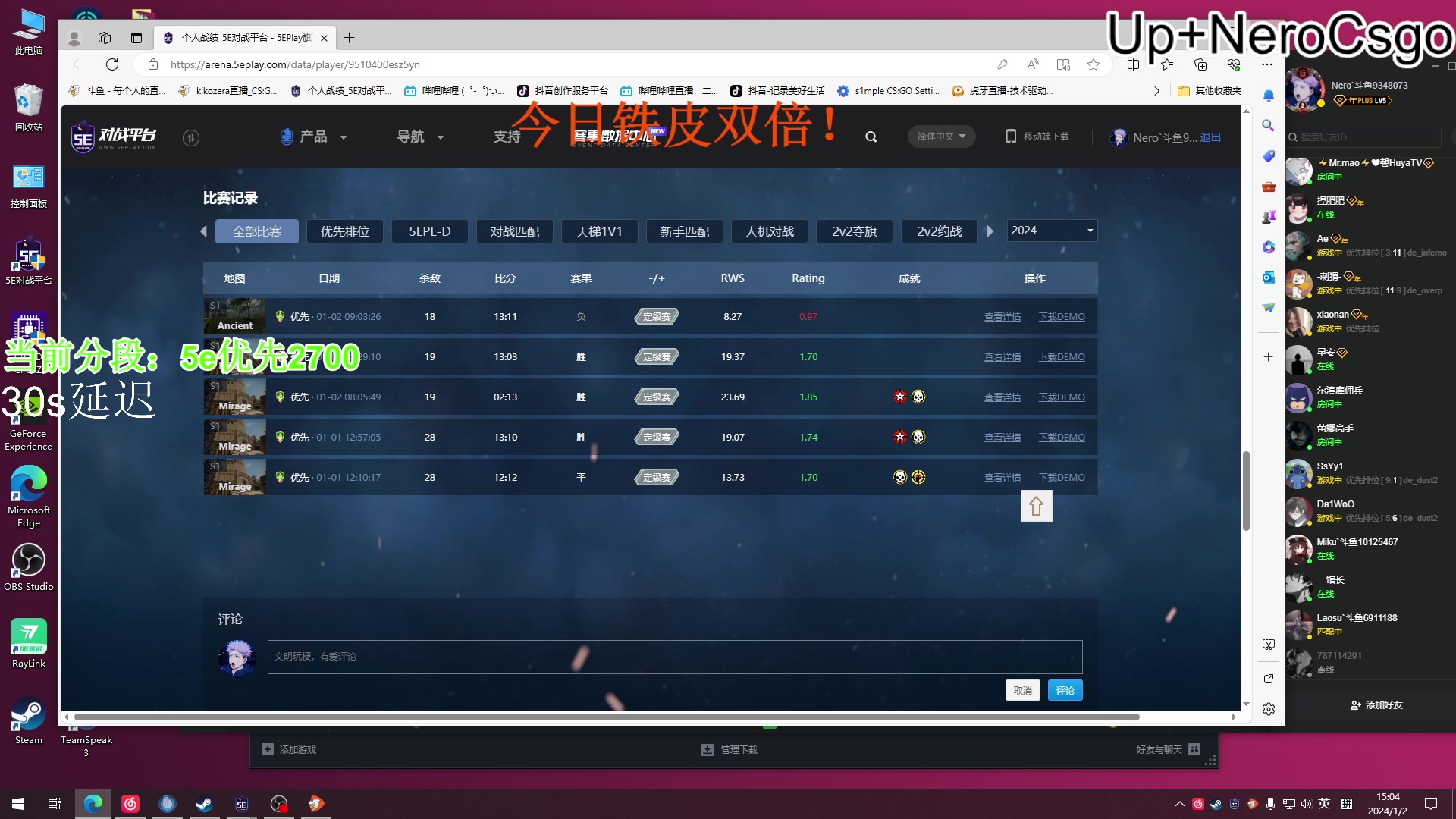Open the RayLink desktop icon
The image size is (1456, 819).
29,643
